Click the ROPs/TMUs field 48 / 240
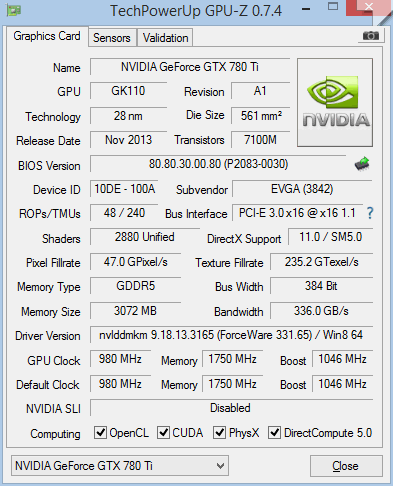Image resolution: width=393 pixels, height=486 pixels. pos(124,213)
